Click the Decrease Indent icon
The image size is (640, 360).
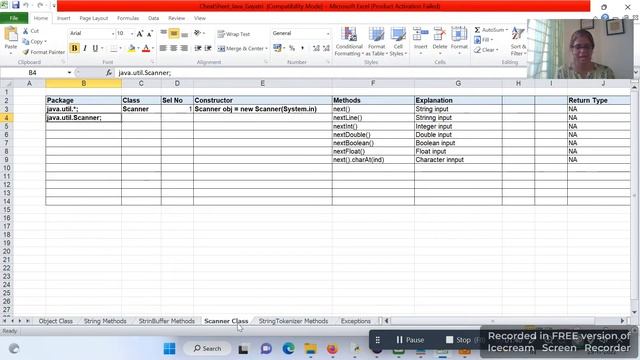(198, 48)
